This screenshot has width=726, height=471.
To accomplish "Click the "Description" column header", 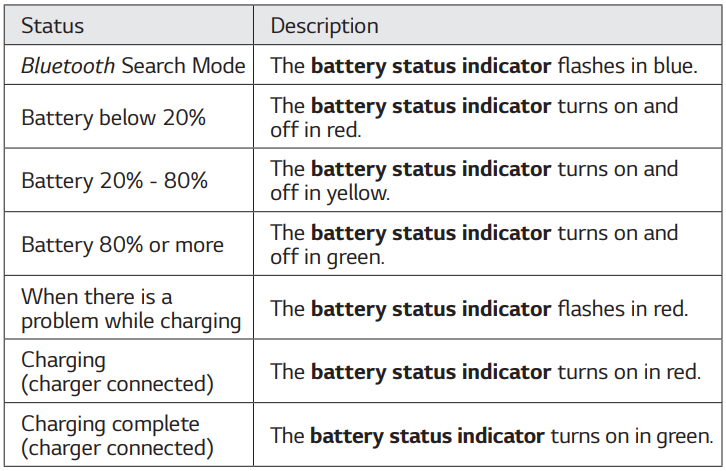I will coord(325,25).
